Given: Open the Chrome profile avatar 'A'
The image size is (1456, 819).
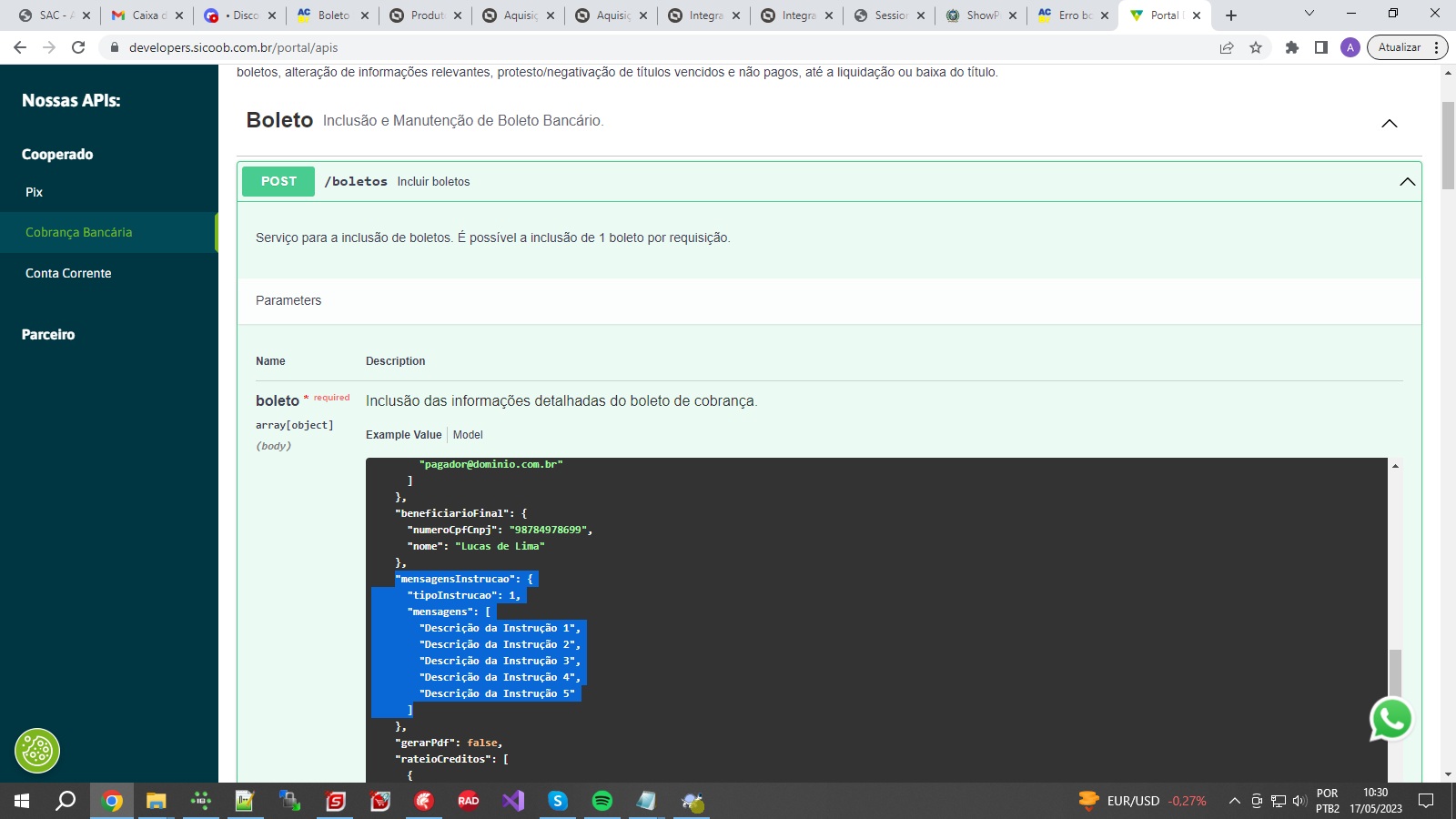Looking at the screenshot, I should tap(1350, 47).
